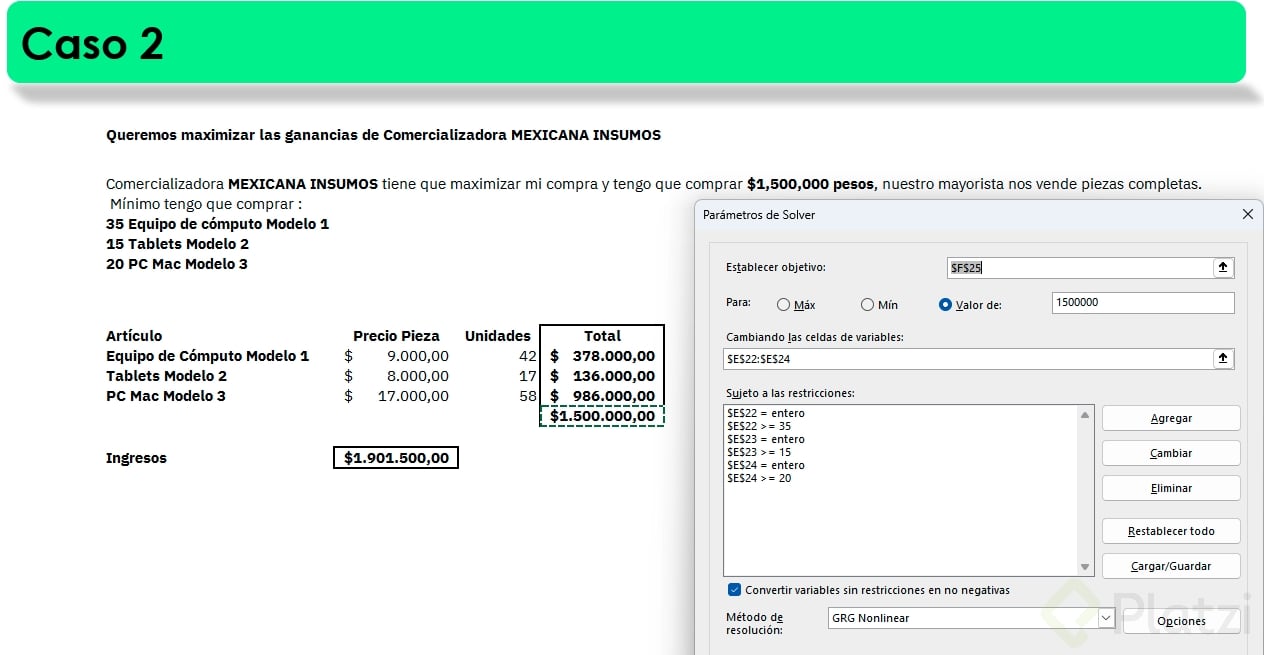Screen dimensions: 1264x655
Task: Click the text 35 Equipo de cómputo Modelo 1
Action: [217, 224]
